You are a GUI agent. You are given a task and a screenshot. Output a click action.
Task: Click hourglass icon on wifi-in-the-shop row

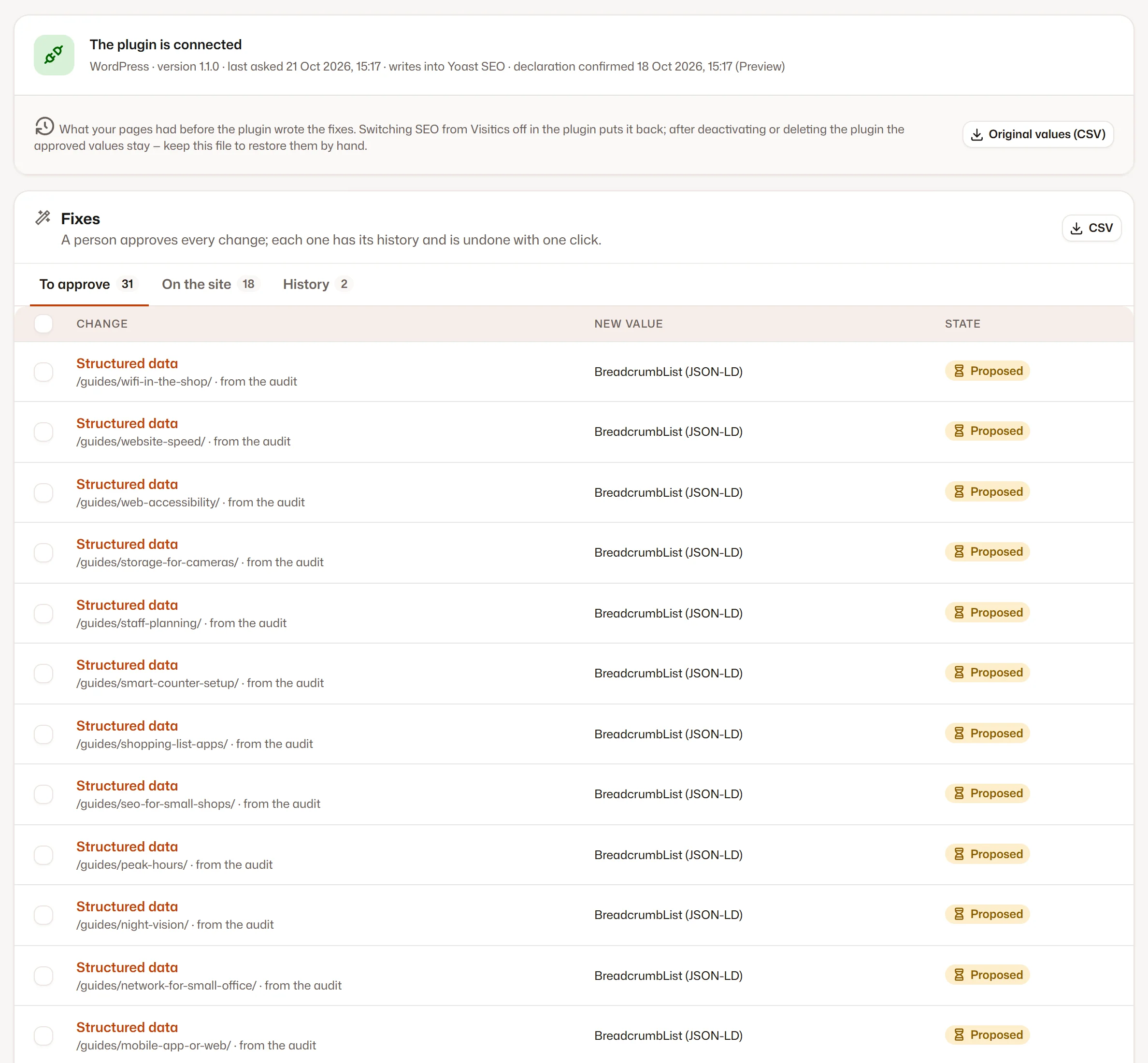point(959,371)
